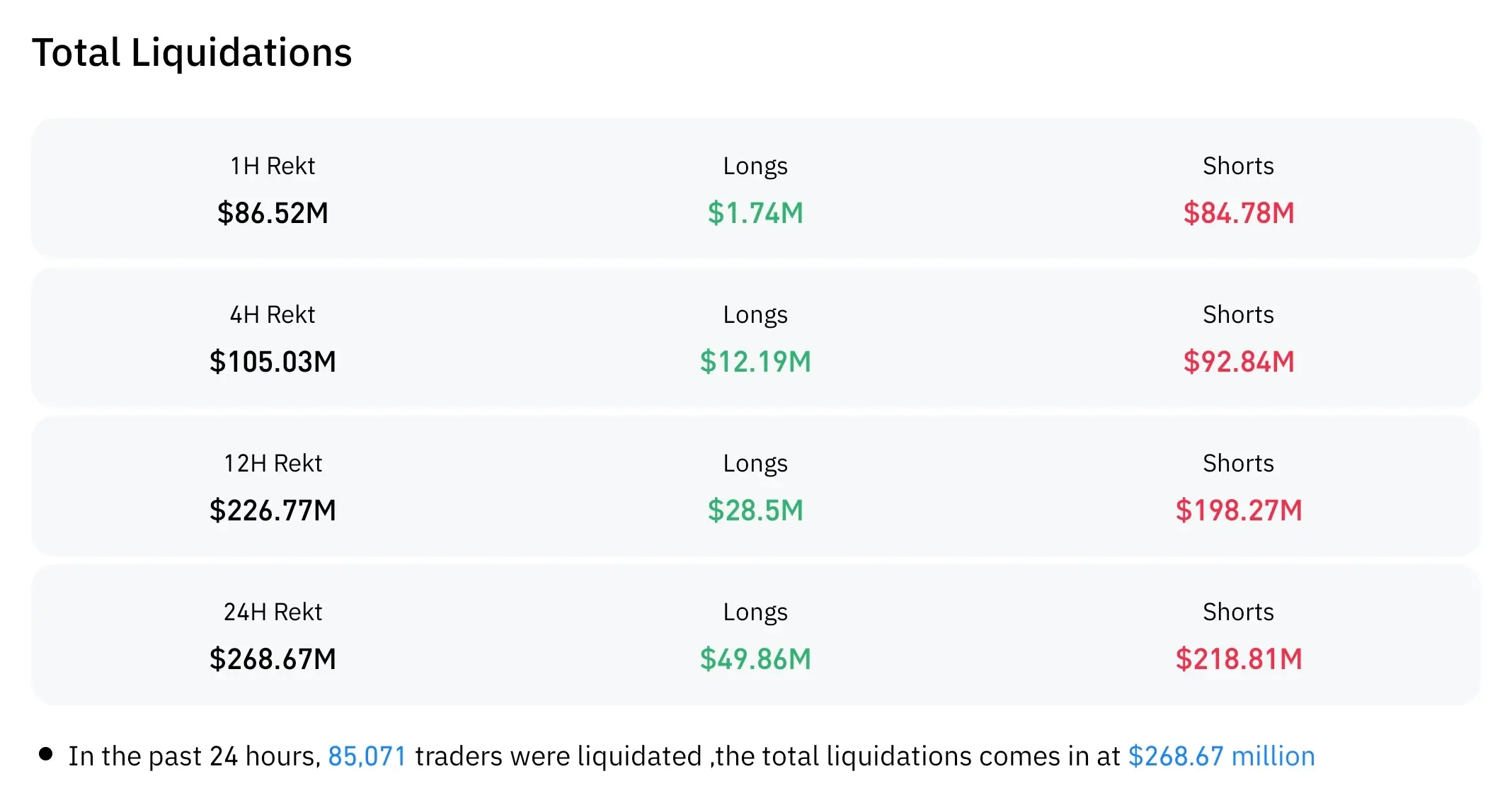Image resolution: width=1512 pixels, height=793 pixels.
Task: Click the Longs label in 4H row
Action: (755, 316)
